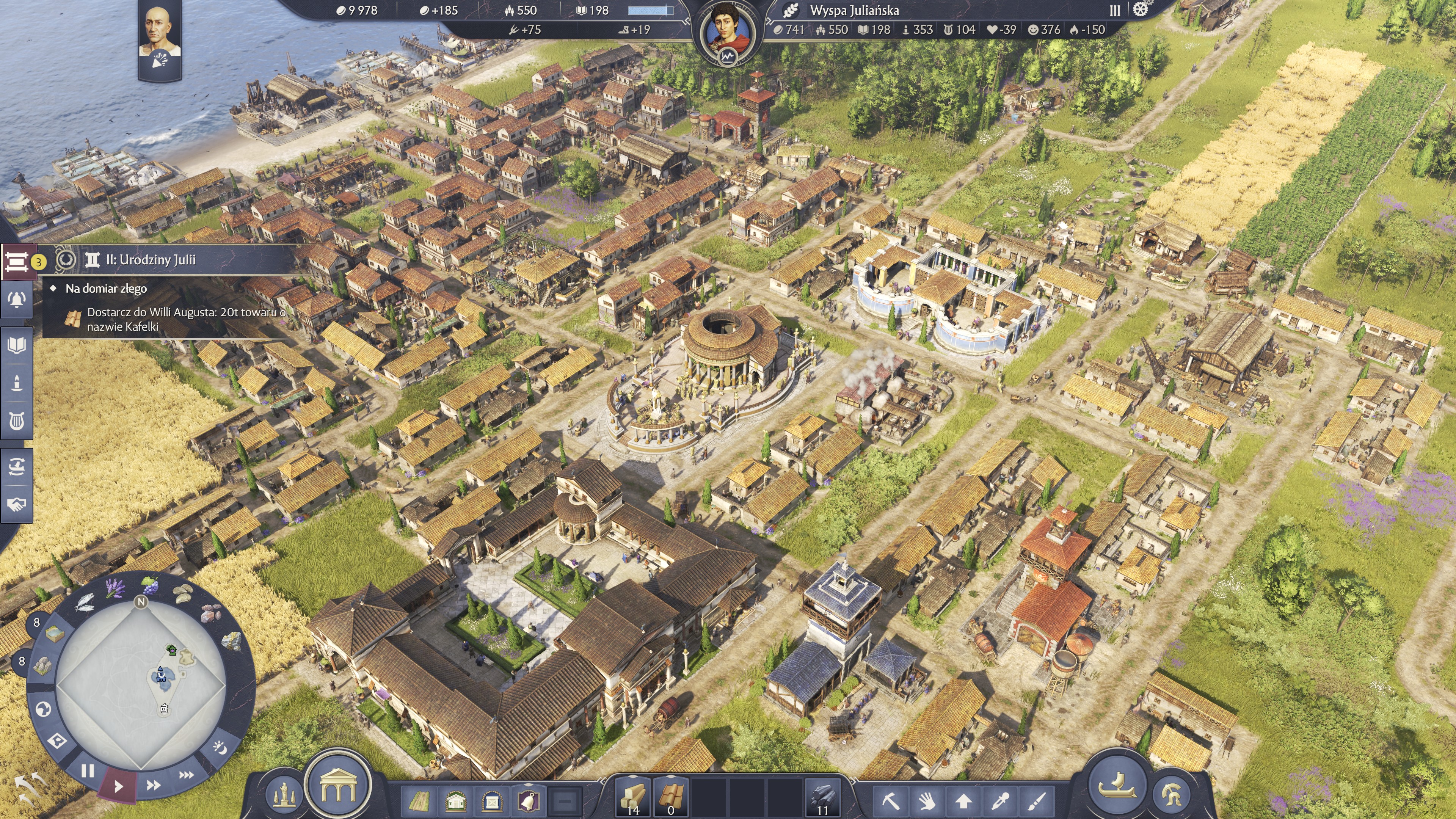Select the paintbrush tool
This screenshot has height=819, width=1456.
click(1037, 800)
